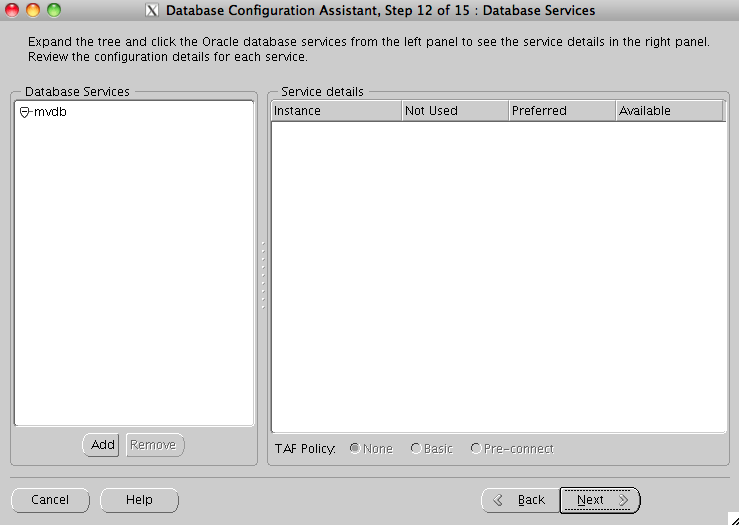Zoom the window with the green button
Screen dimensions: 739x525
click(x=53, y=11)
